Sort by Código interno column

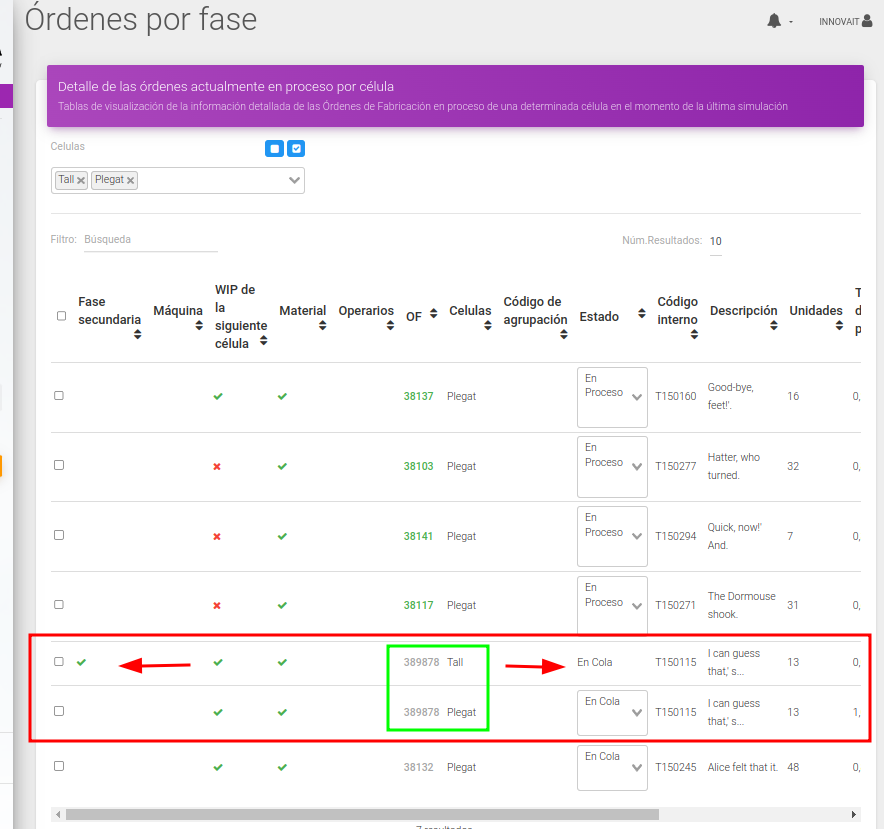695,334
